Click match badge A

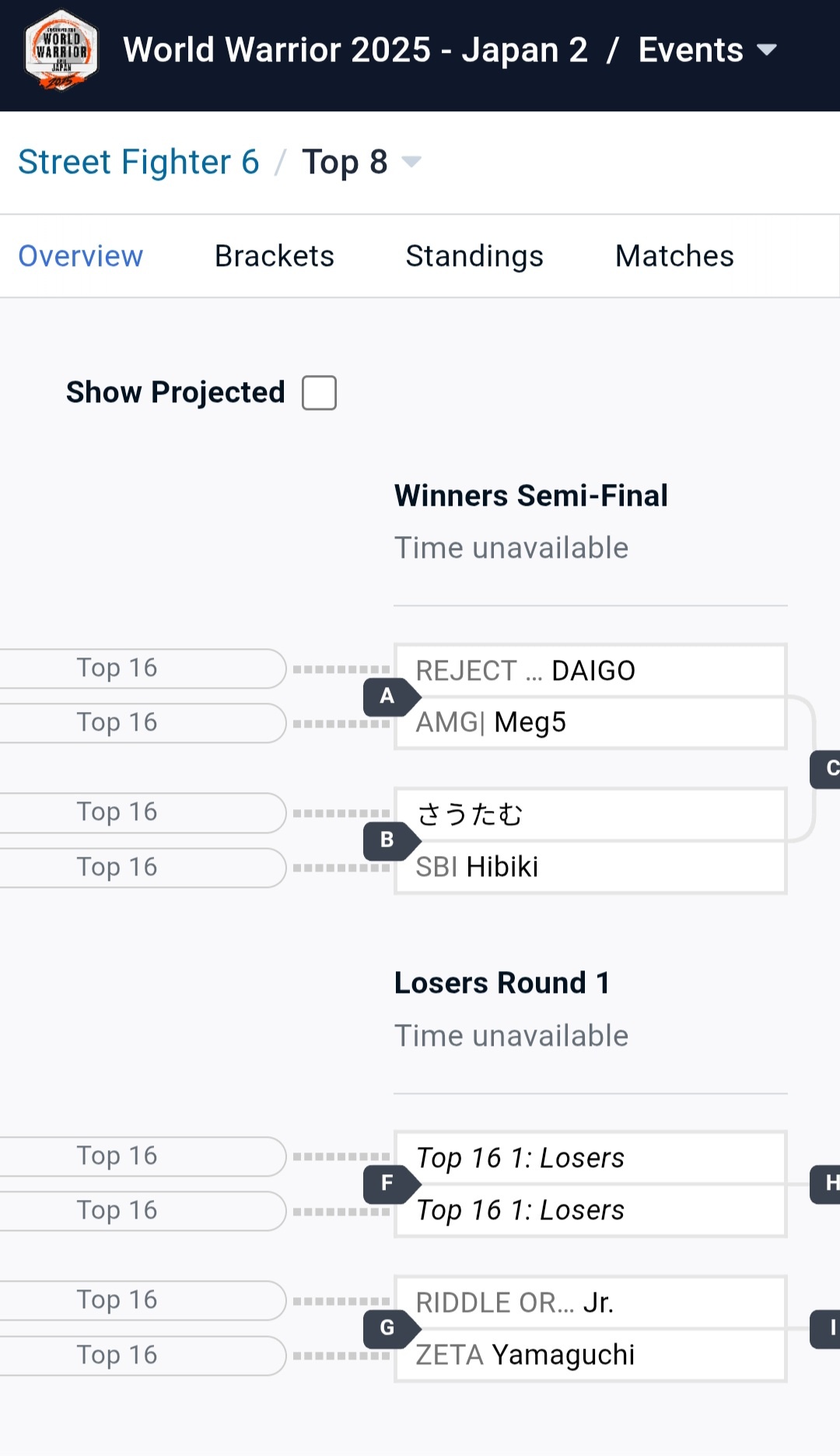(x=388, y=696)
